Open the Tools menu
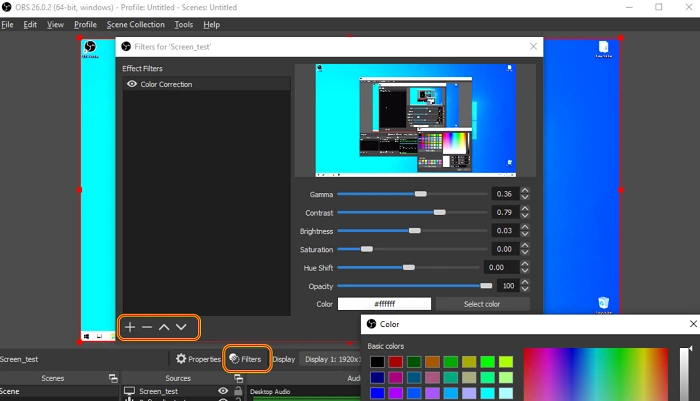Viewport: 700px width, 401px height. [x=183, y=25]
